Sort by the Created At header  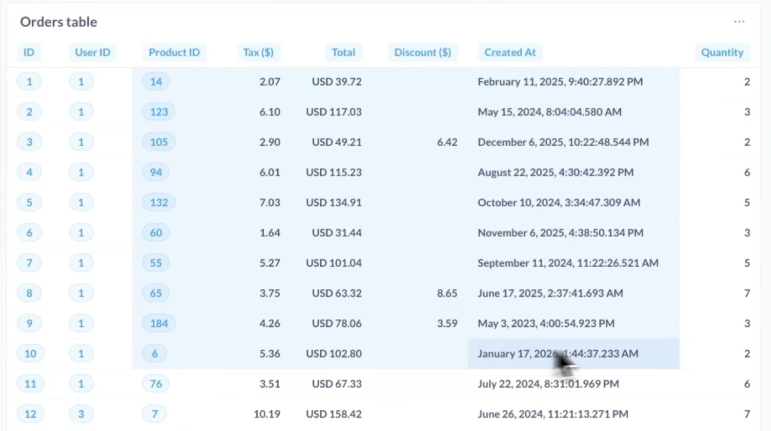point(509,52)
